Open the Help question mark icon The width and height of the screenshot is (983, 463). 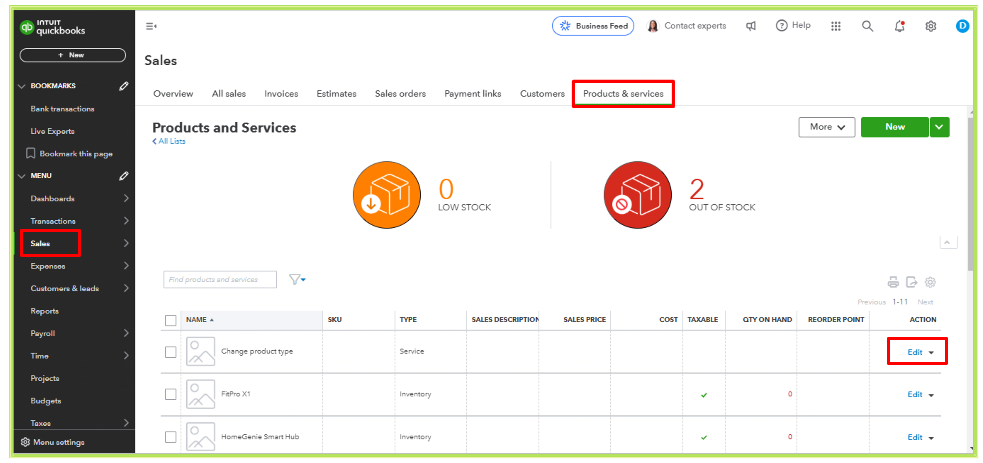coord(782,26)
